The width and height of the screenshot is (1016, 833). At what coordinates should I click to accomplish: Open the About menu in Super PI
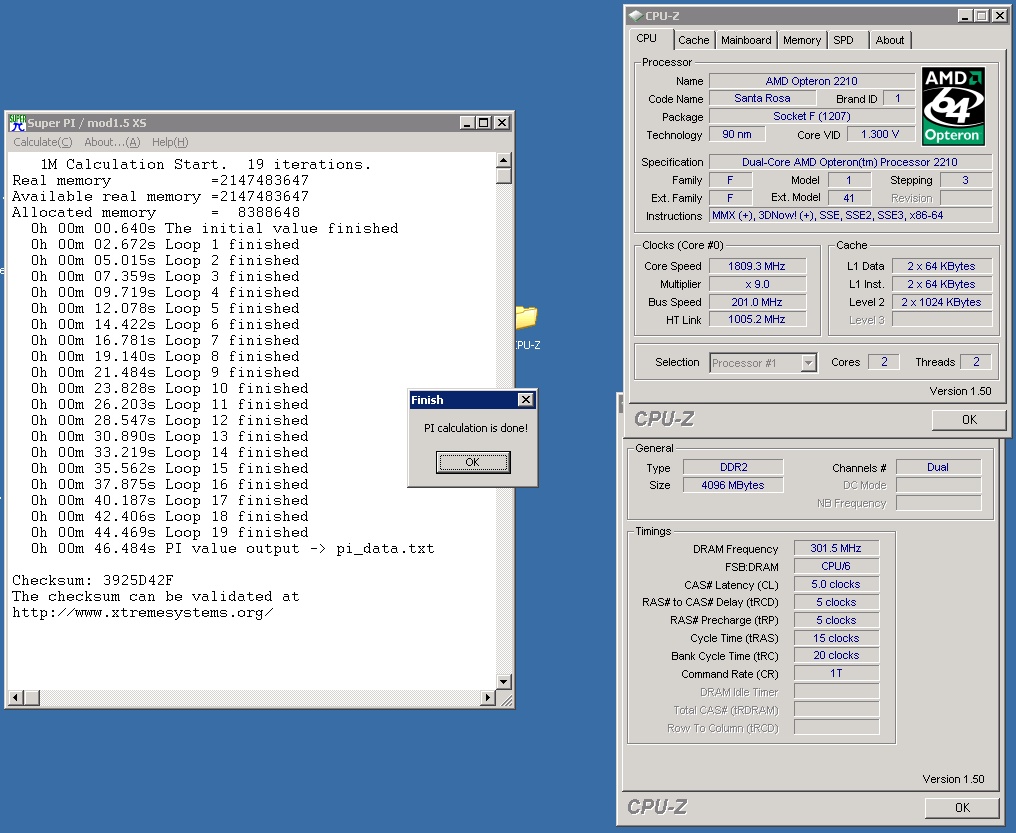click(112, 142)
